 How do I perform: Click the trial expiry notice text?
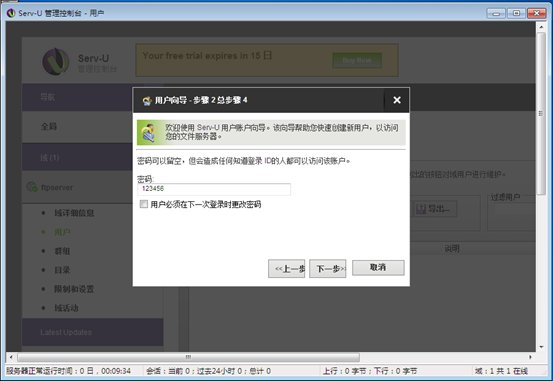point(207,56)
